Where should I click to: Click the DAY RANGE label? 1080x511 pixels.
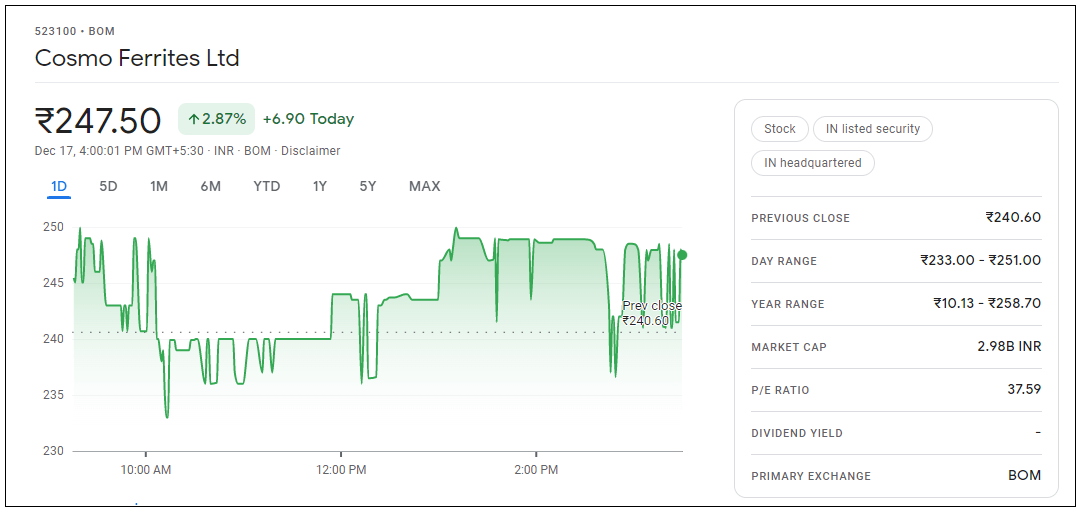[784, 261]
